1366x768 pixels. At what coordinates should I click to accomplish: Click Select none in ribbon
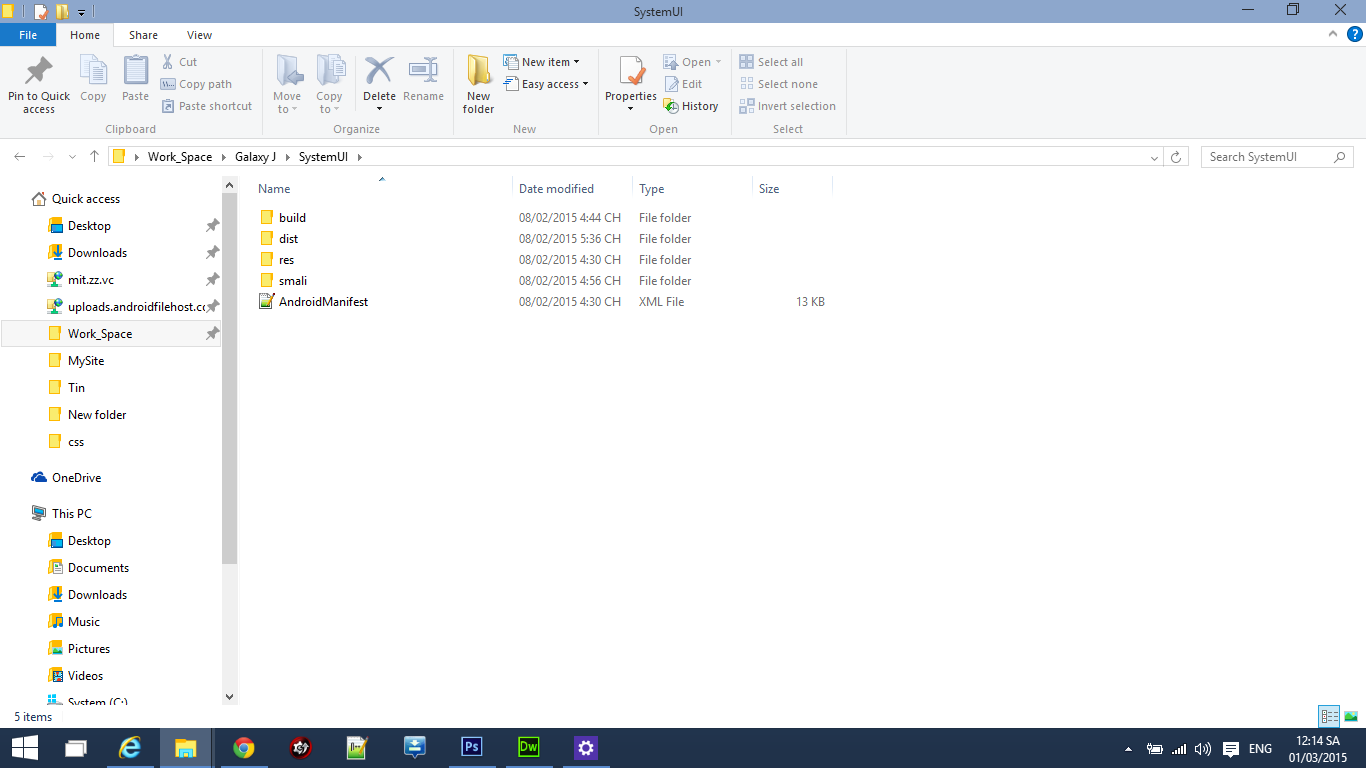click(778, 84)
